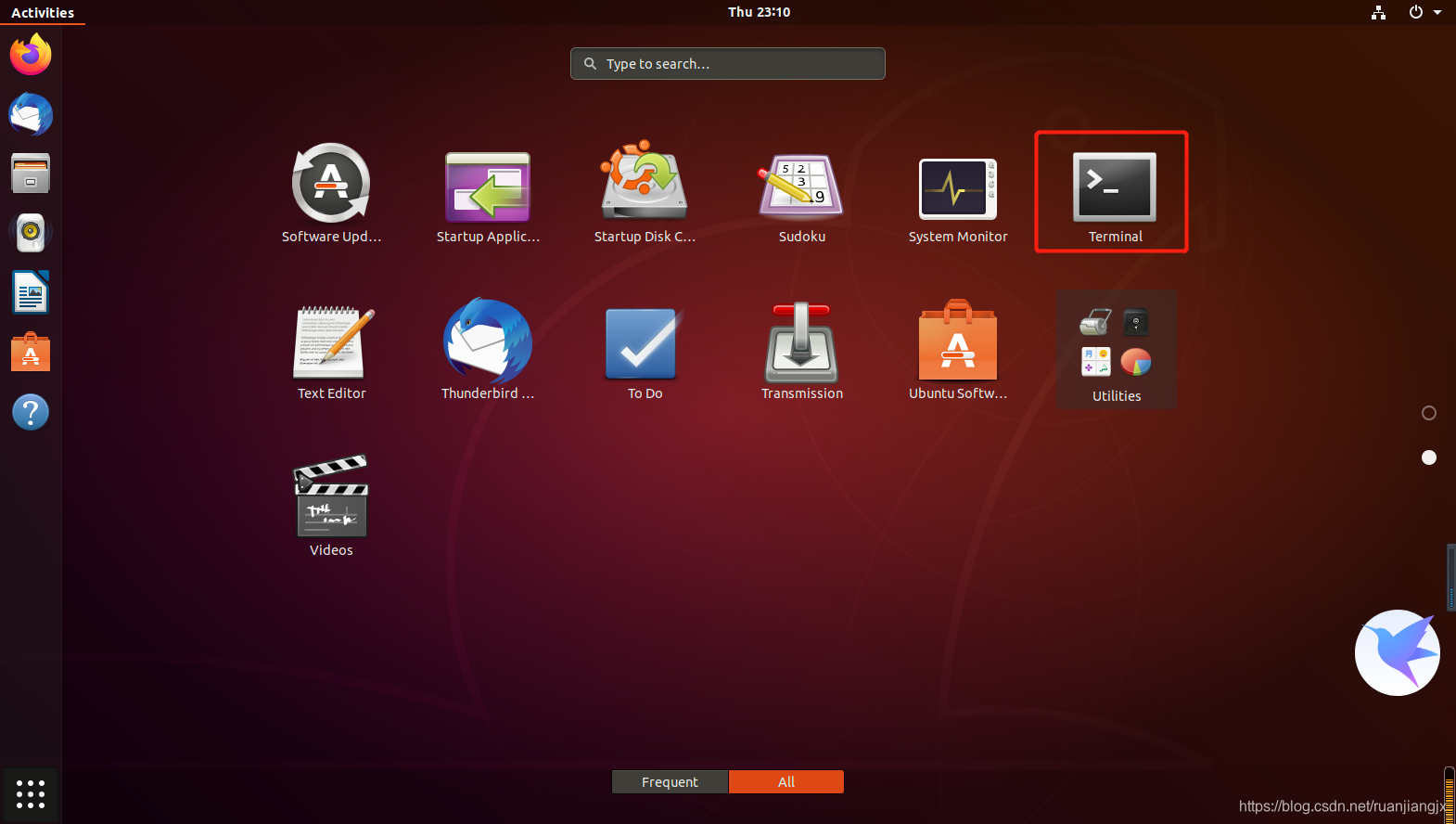Click the Type to search field
The image size is (1456, 824).
(x=728, y=64)
